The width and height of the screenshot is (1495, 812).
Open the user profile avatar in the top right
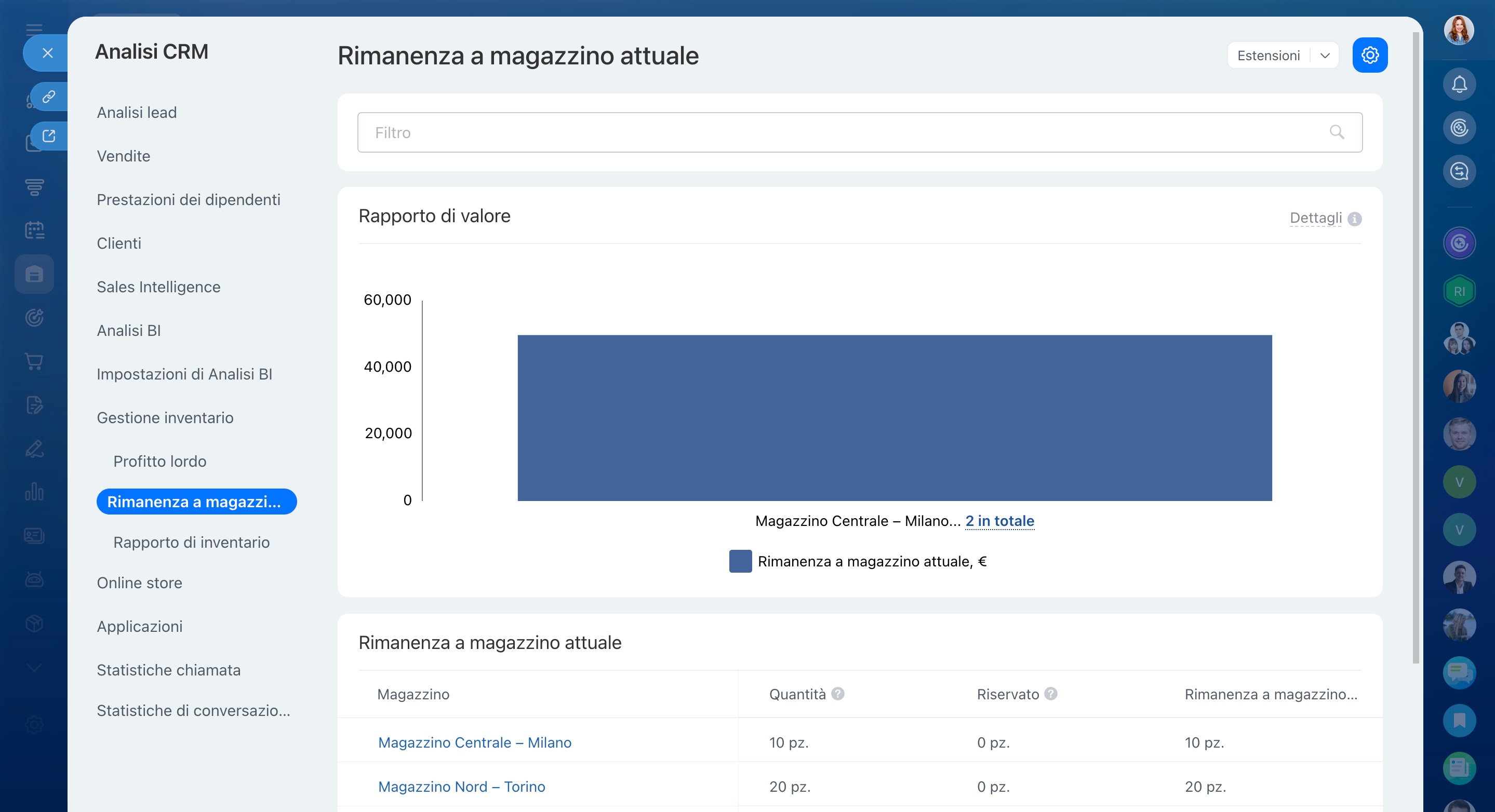(x=1459, y=30)
